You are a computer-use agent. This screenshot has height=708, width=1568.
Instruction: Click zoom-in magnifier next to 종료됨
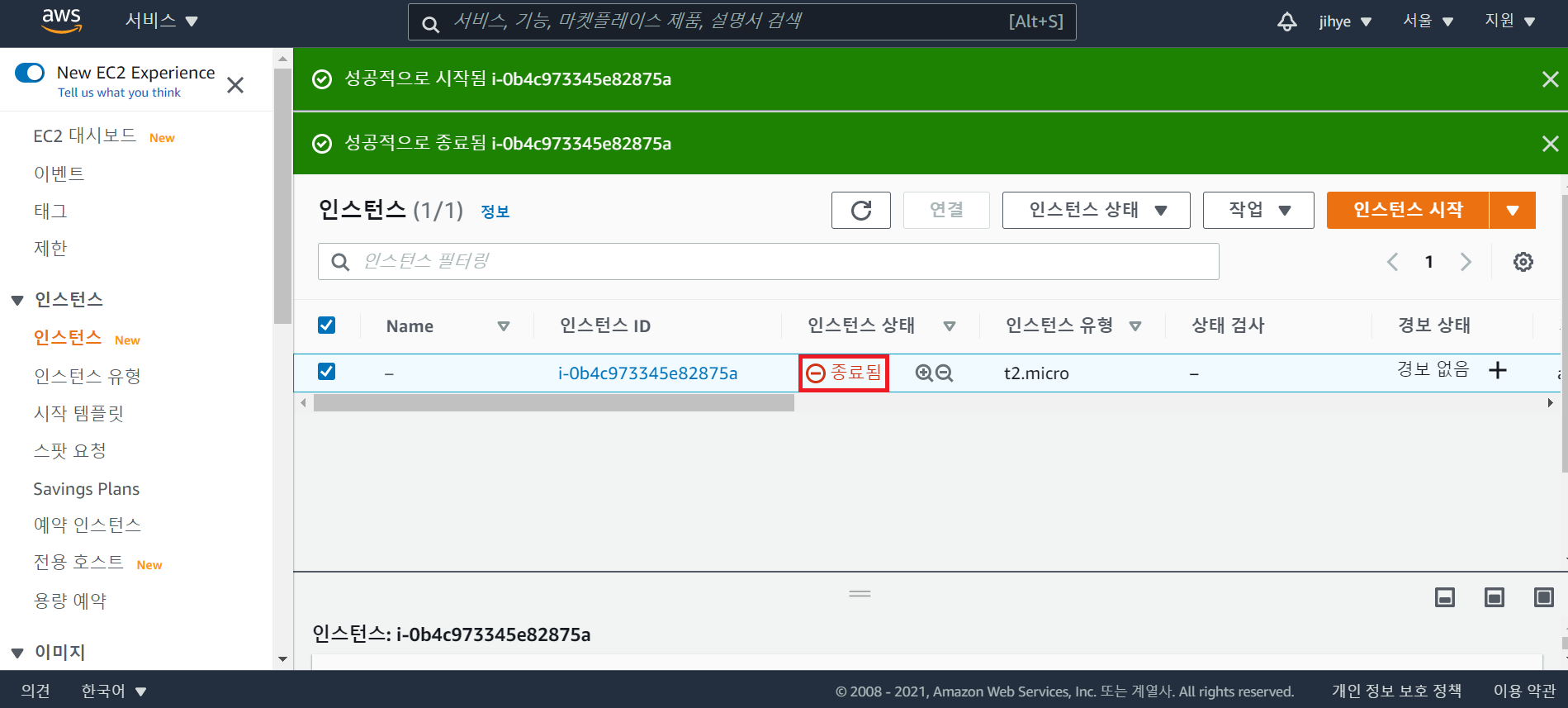click(x=924, y=373)
